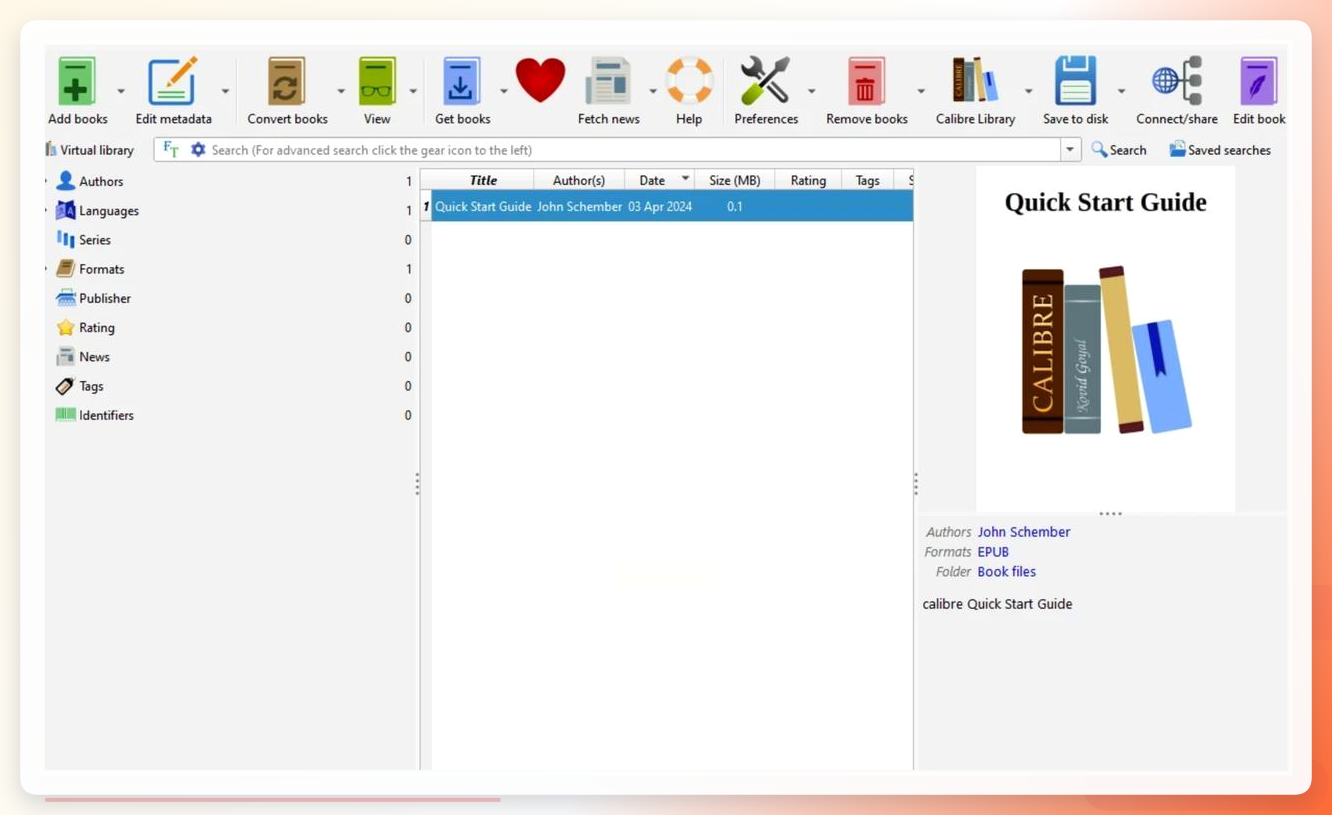Click the full text search icon
The width and height of the screenshot is (1332, 815).
171,150
